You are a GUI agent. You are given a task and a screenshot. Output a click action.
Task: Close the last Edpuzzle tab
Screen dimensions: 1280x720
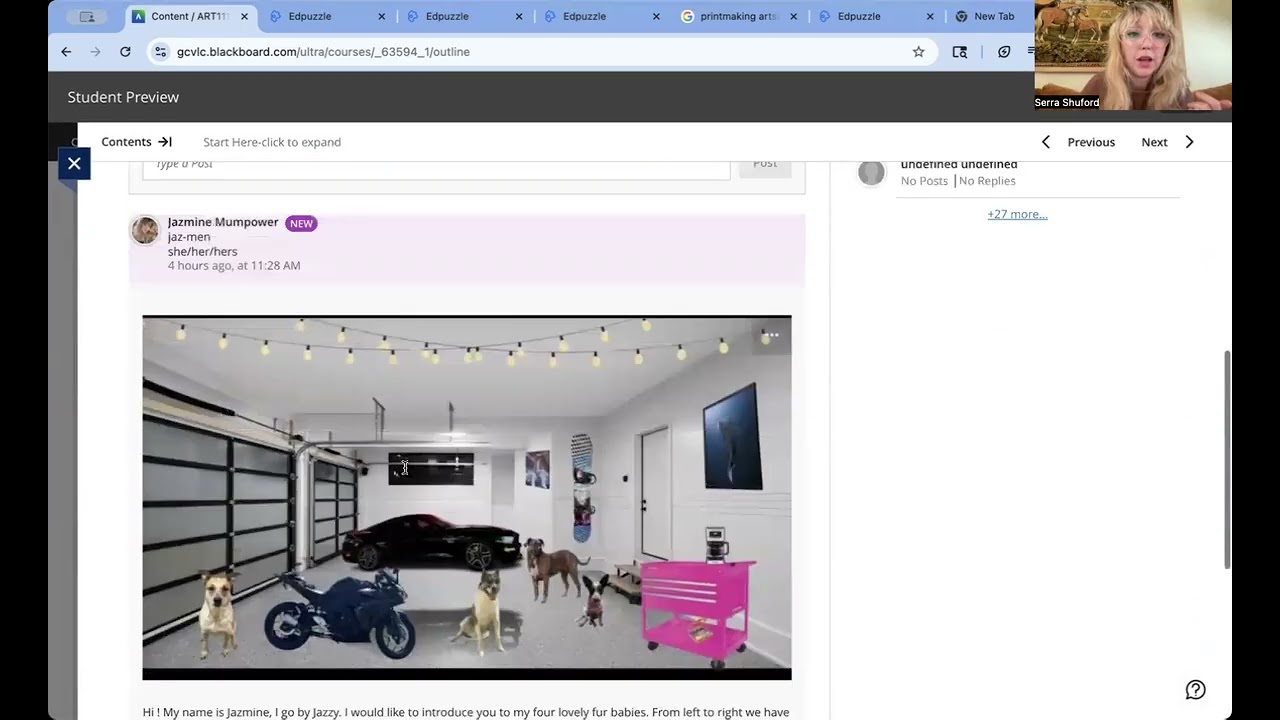click(930, 16)
